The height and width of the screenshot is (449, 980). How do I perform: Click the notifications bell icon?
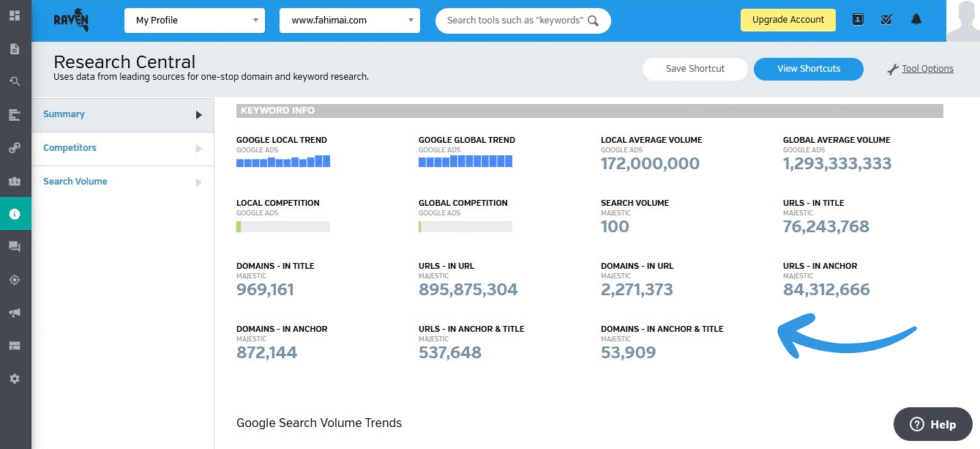(x=916, y=19)
